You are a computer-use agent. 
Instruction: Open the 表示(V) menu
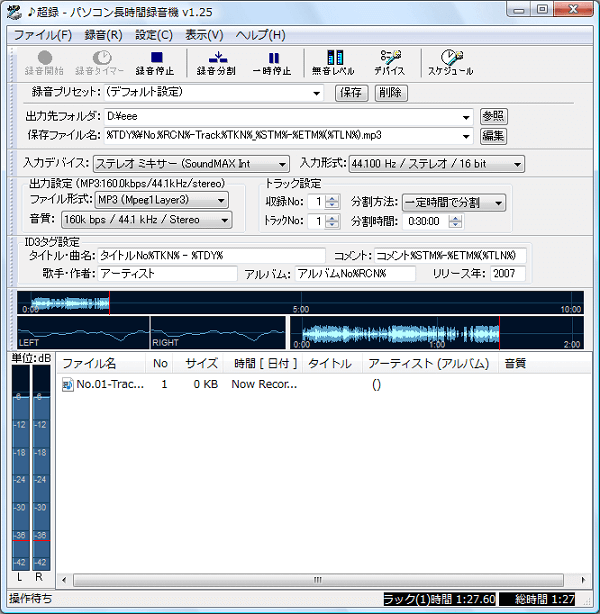tap(204, 35)
